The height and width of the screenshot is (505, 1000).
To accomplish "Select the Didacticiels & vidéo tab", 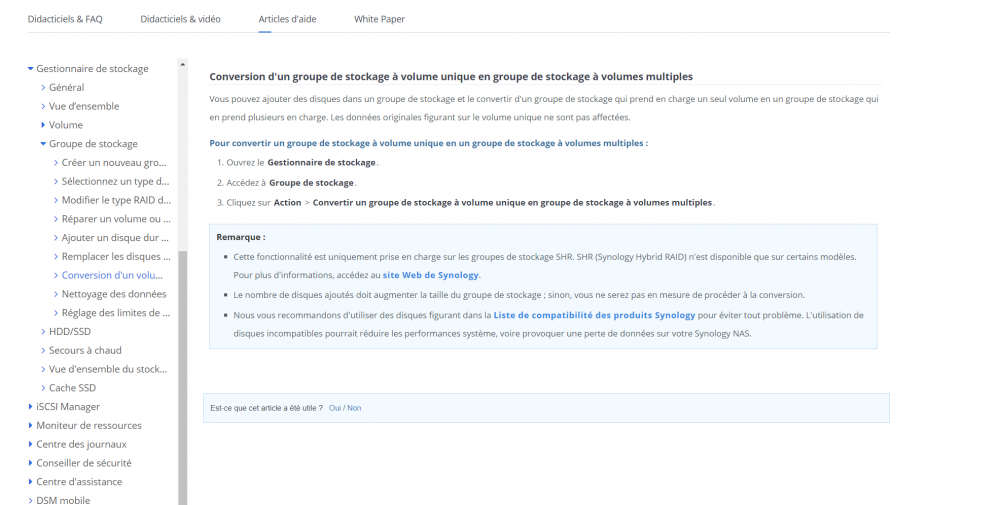I will click(180, 19).
